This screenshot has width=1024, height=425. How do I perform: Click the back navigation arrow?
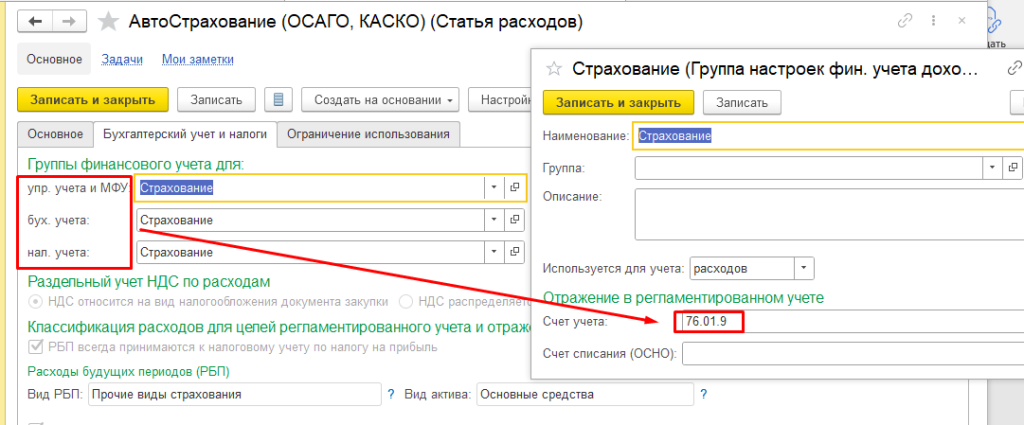click(36, 21)
